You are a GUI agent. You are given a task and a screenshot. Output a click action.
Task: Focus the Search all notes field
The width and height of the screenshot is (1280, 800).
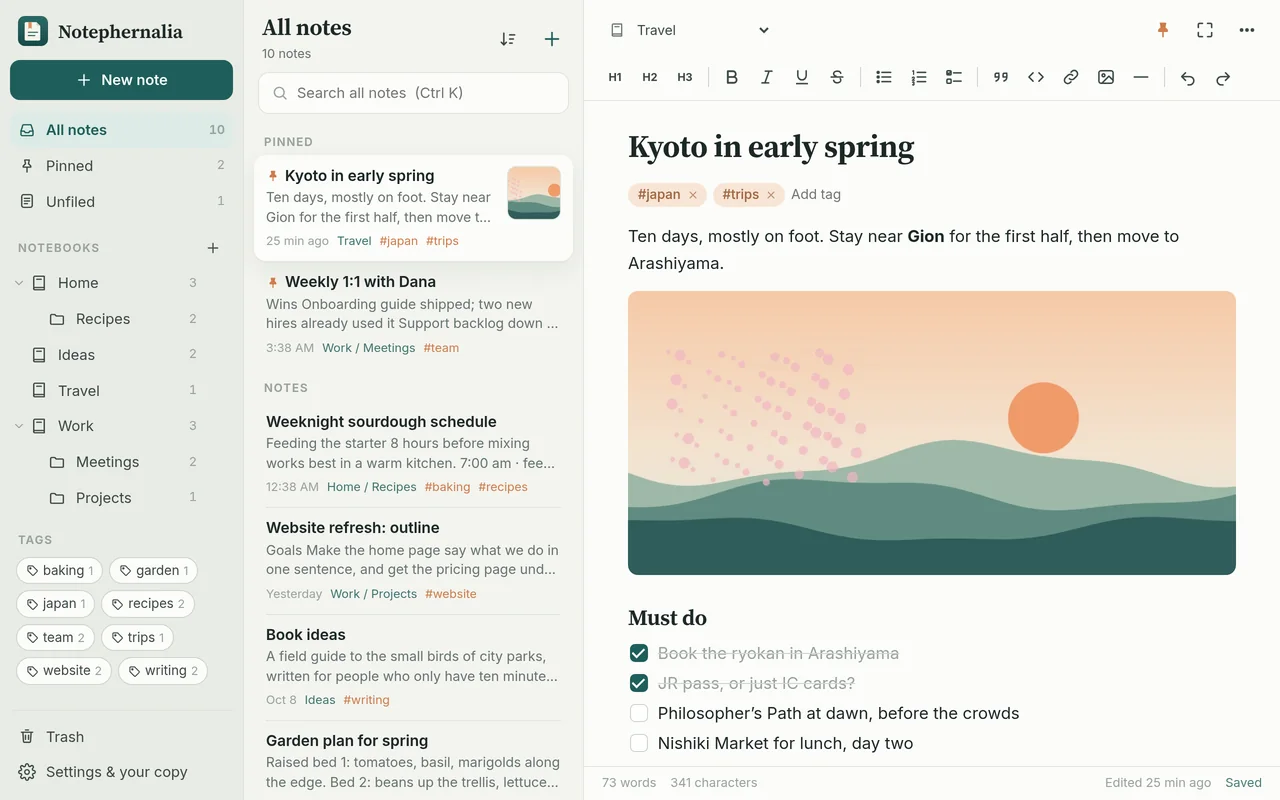pyautogui.click(x=413, y=93)
